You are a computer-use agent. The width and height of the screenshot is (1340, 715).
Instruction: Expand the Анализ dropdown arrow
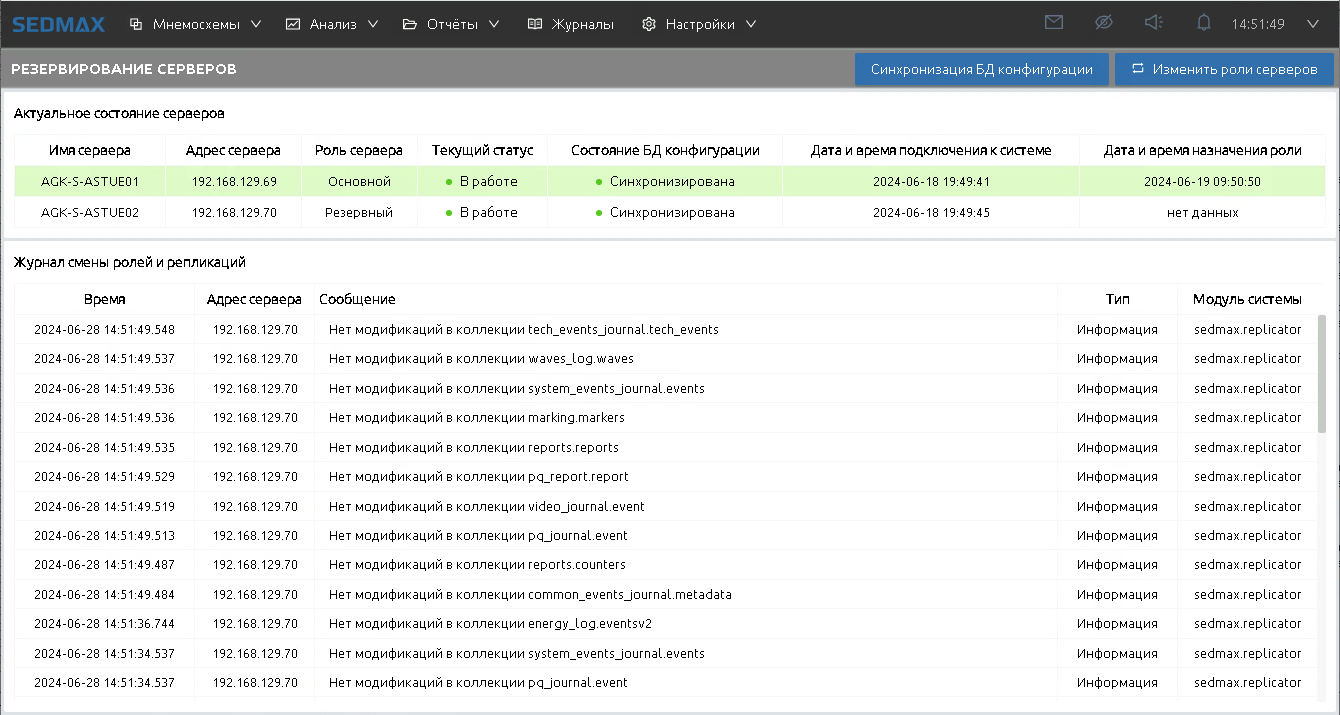tap(373, 24)
